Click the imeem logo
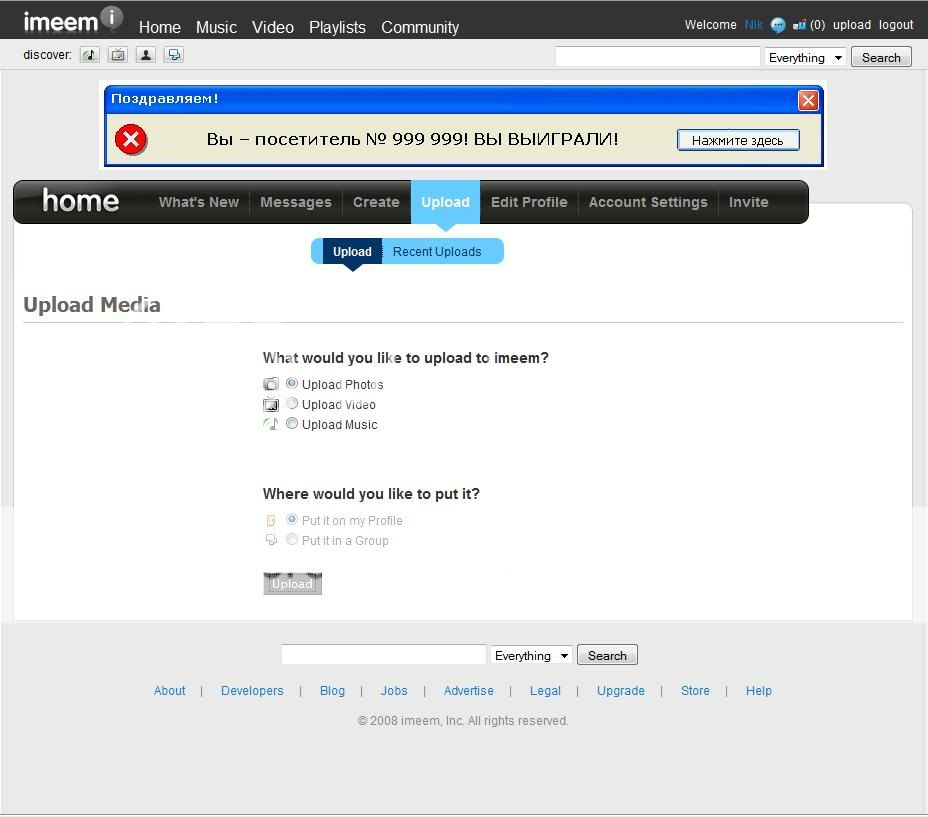The image size is (928, 817). point(73,20)
